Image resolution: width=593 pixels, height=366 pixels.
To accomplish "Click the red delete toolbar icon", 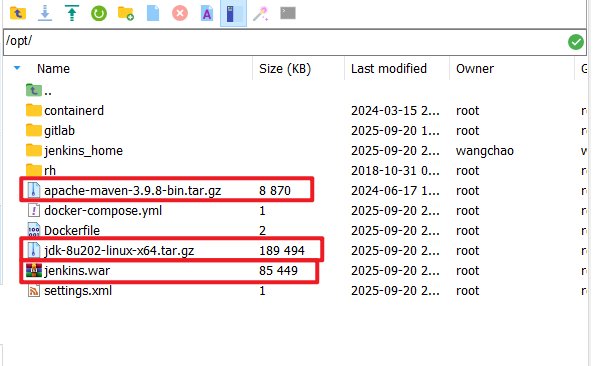I will [x=180, y=14].
